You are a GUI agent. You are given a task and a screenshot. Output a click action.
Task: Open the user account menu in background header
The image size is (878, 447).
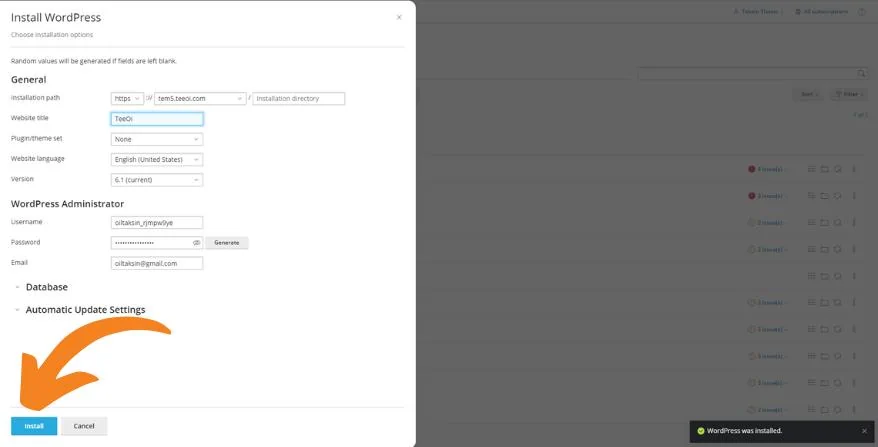[x=758, y=12]
